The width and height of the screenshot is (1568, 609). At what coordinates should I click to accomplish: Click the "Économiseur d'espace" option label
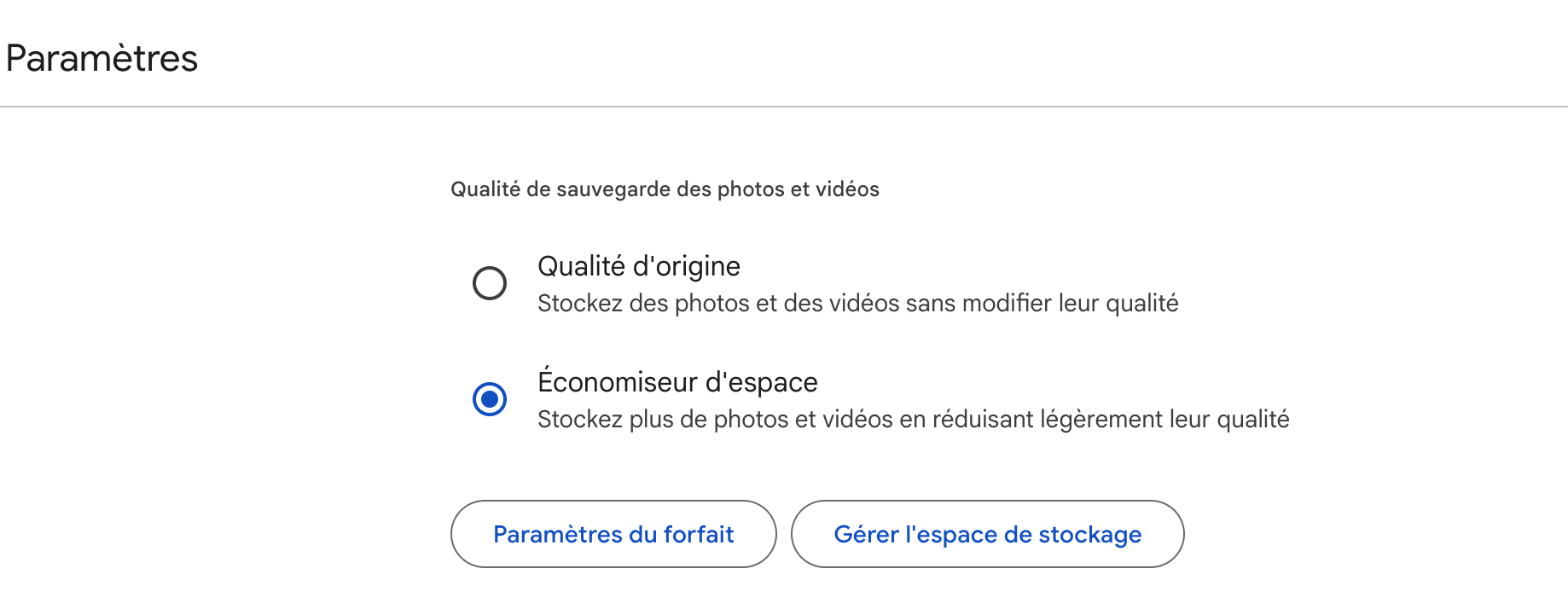pos(677,381)
